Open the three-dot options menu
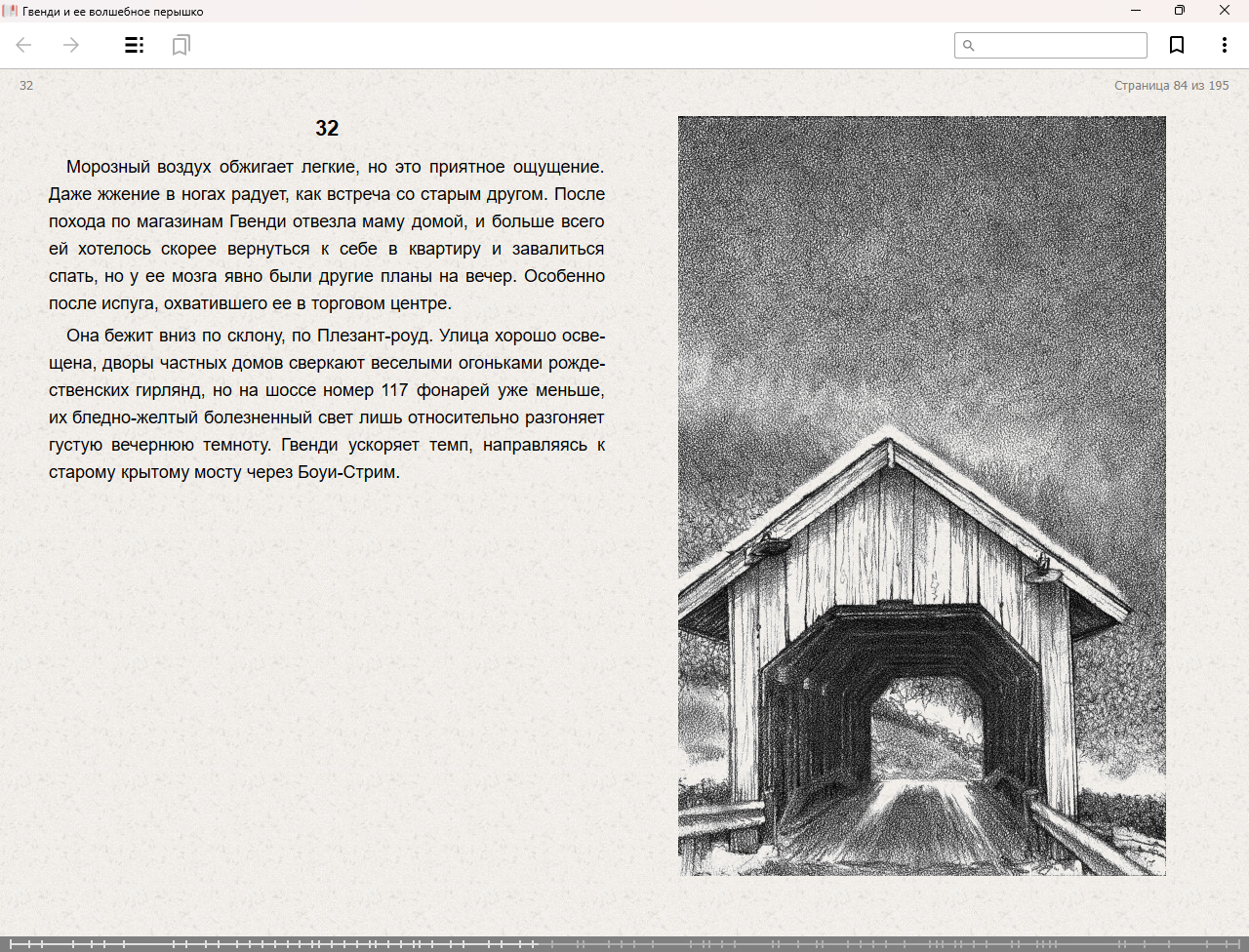Viewport: 1249px width, 952px height. tap(1224, 45)
